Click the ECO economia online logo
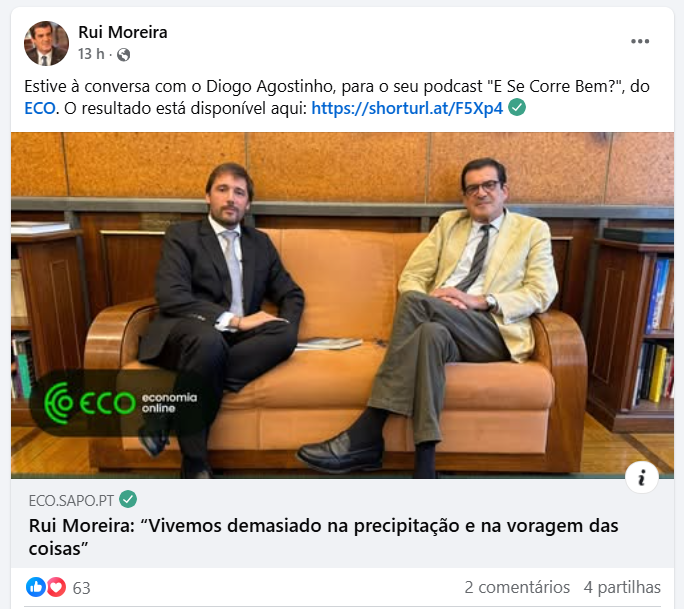Viewport: 684px width, 609px height. (121, 403)
